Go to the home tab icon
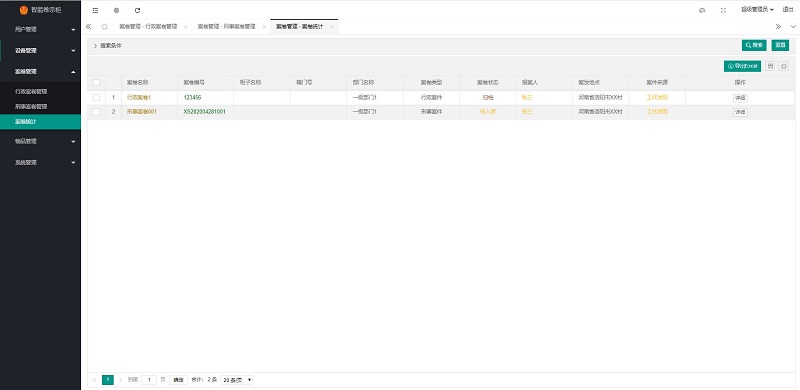Viewport: 800px width, 390px height. coord(105,27)
